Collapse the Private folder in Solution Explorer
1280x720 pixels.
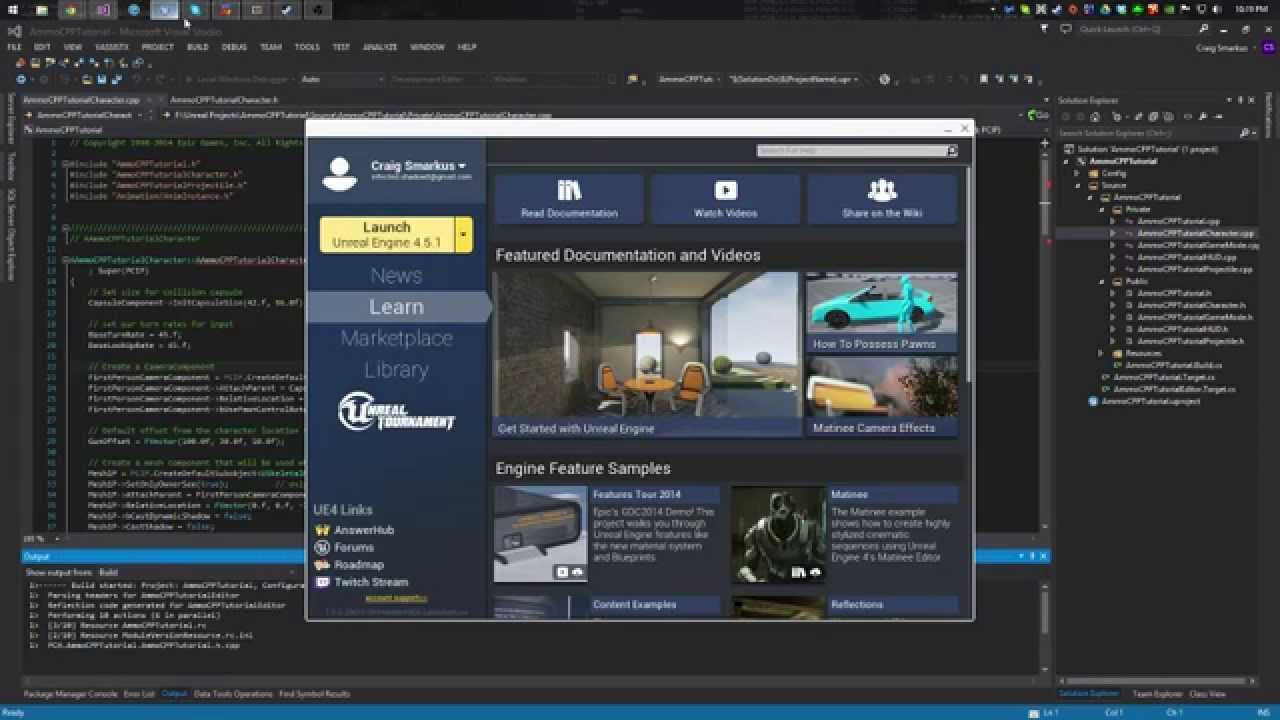pyautogui.click(x=1103, y=209)
